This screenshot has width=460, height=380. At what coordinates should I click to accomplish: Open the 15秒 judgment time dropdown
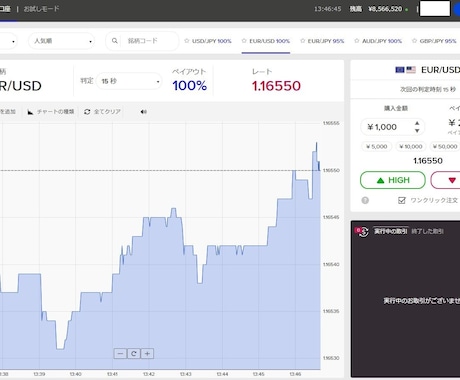129,81
